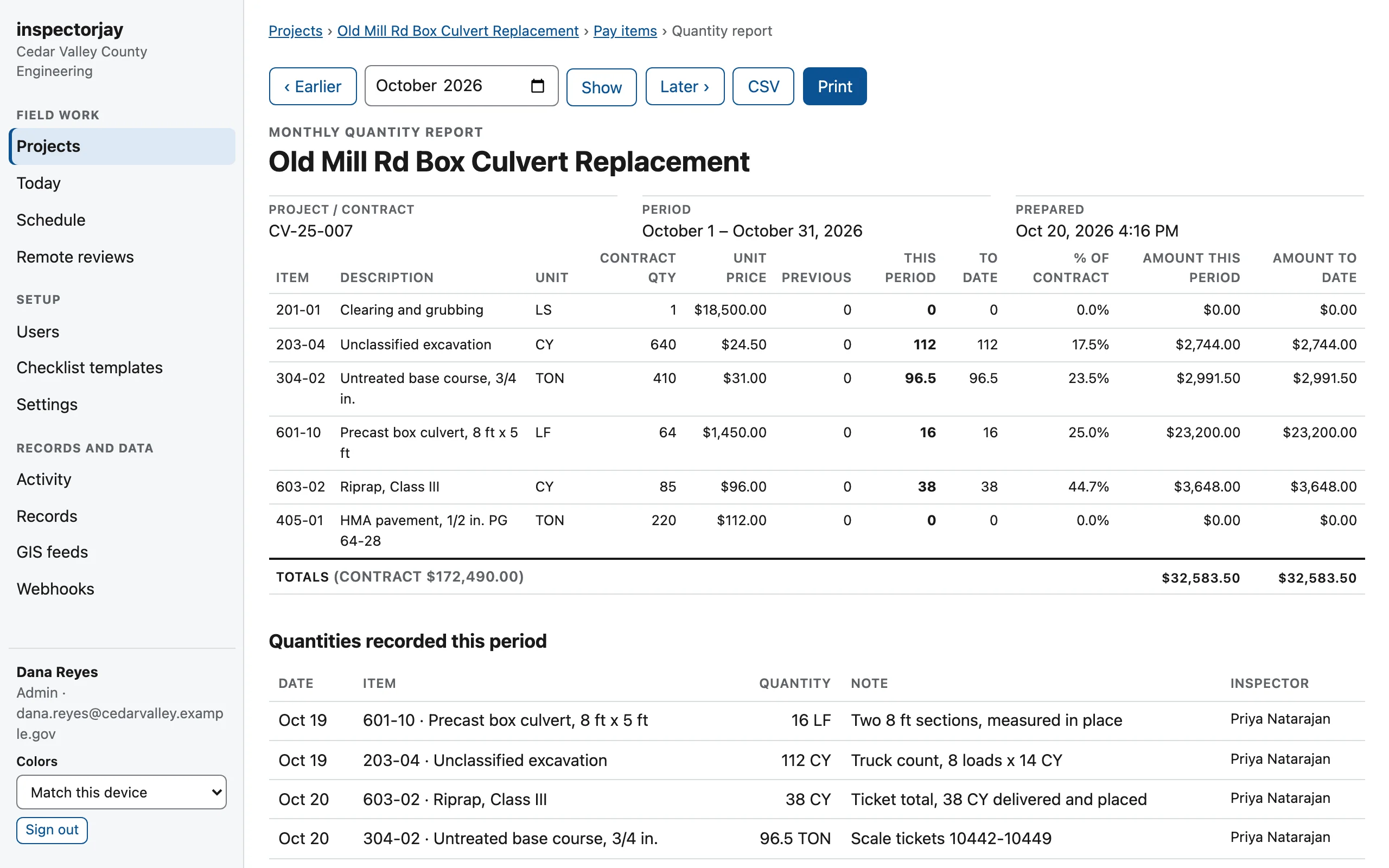Click the 'Scale tickets 10442-10449' note
Image resolution: width=1389 pixels, height=868 pixels.
tap(951, 838)
